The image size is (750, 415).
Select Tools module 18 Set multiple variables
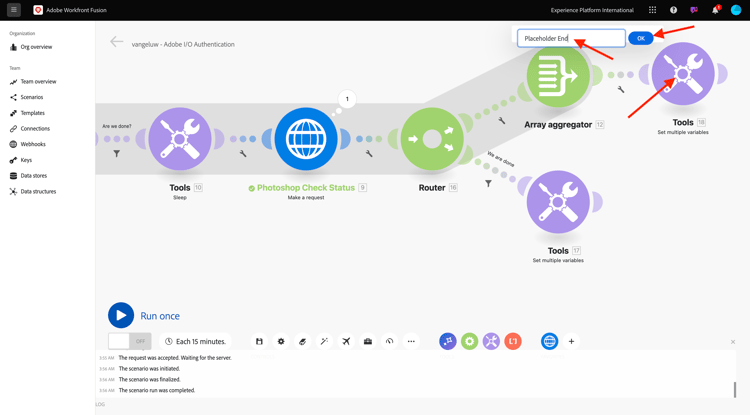pyautogui.click(x=683, y=74)
